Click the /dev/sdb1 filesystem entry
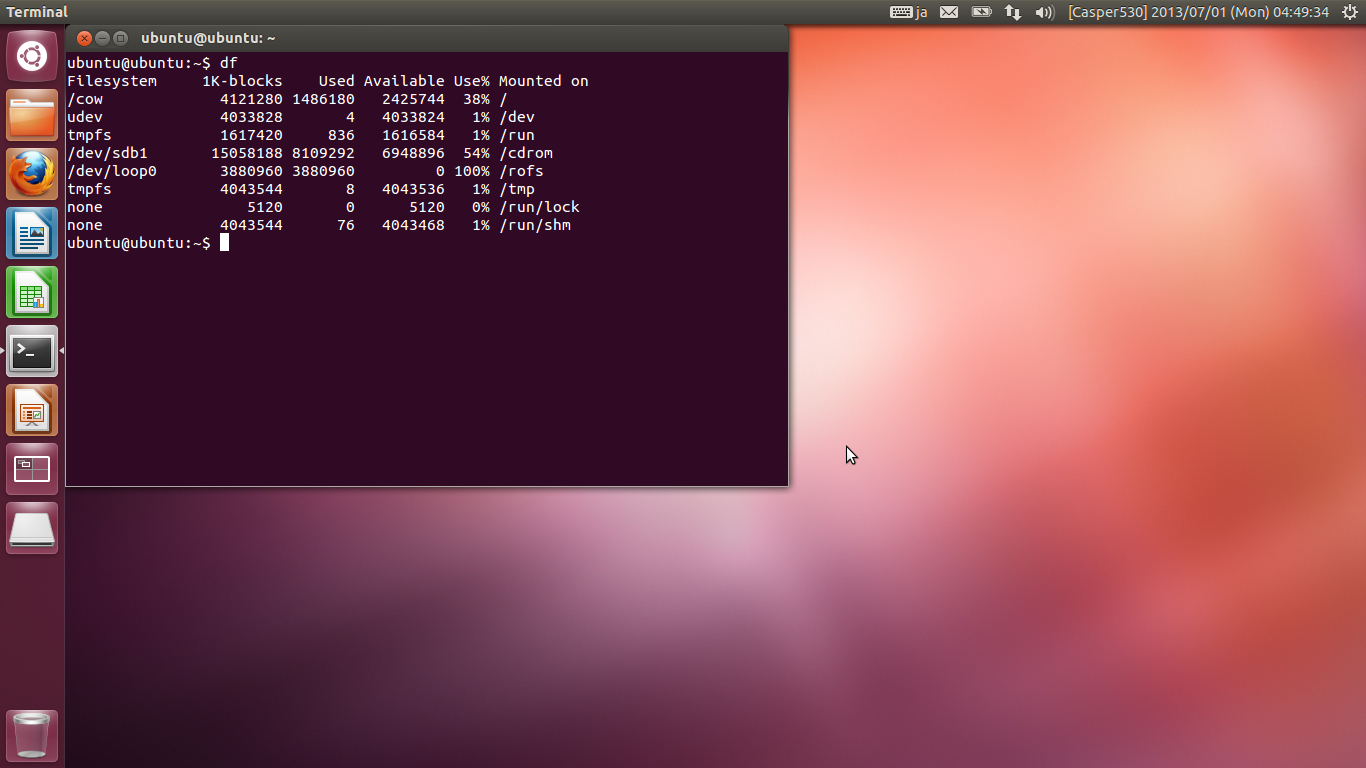The height and width of the screenshot is (768, 1366). (107, 153)
